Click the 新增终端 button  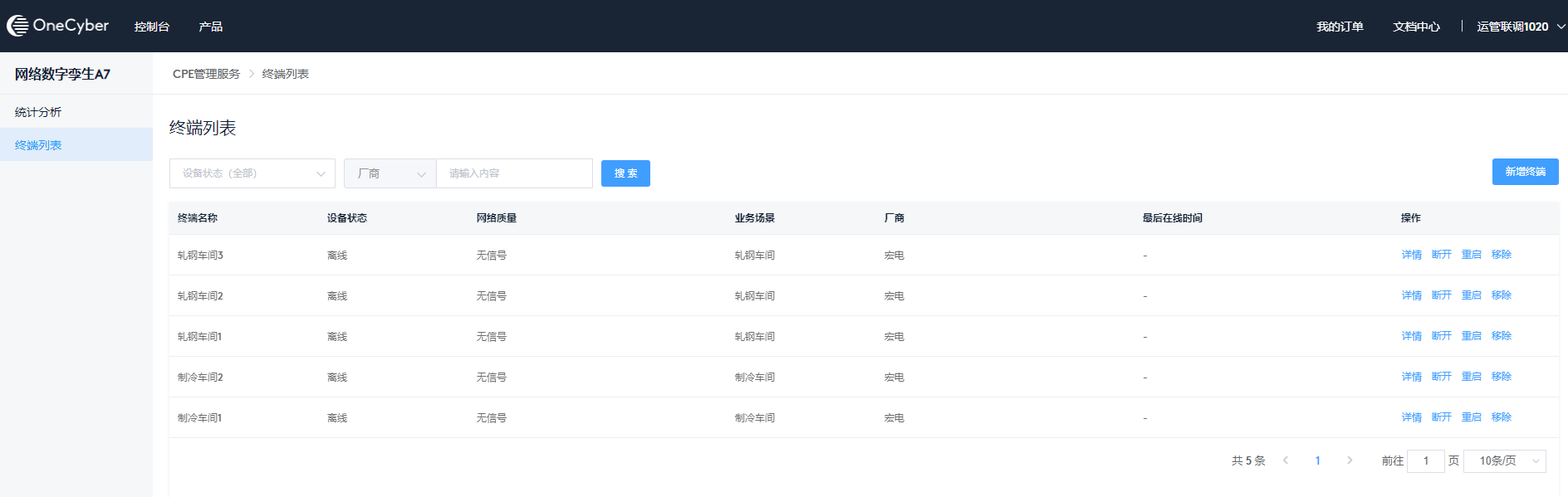pos(1525,172)
